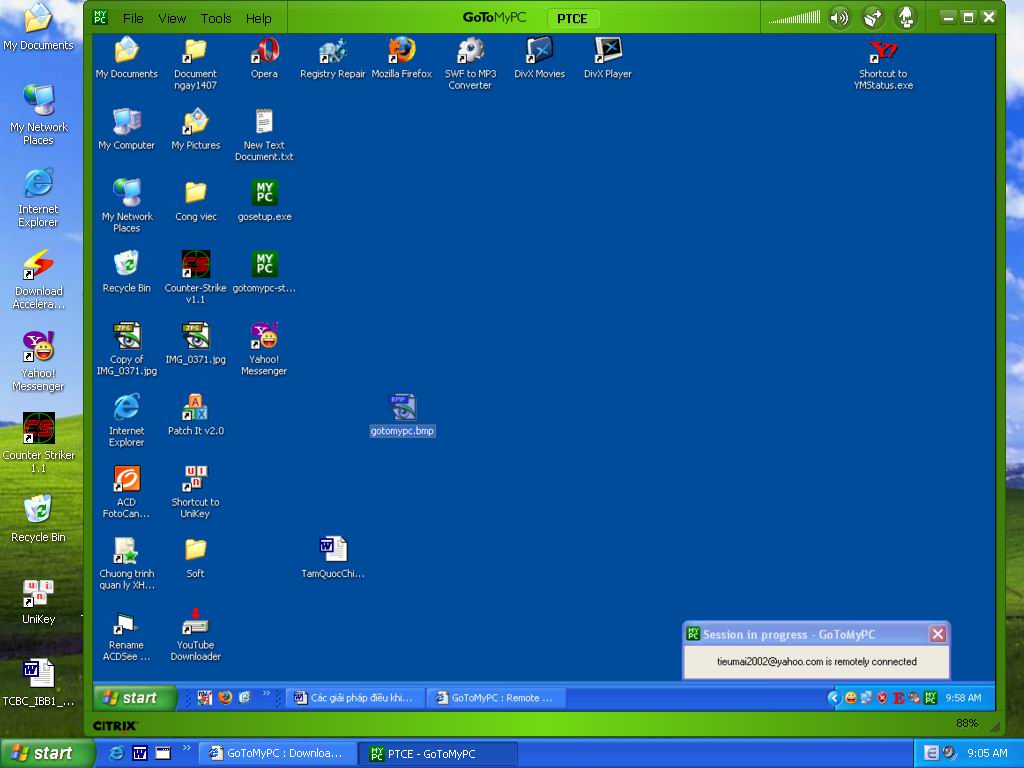The width and height of the screenshot is (1024, 768).
Task: Click MYPC icon in remote system tray
Action: pos(931,698)
